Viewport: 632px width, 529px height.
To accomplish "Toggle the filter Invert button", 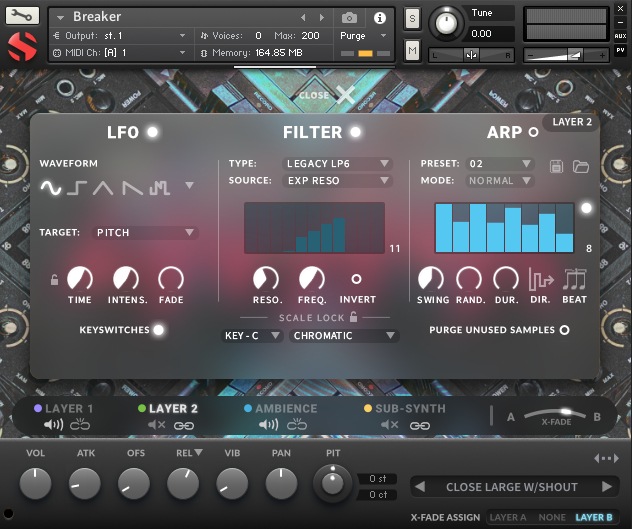I will pos(356,279).
